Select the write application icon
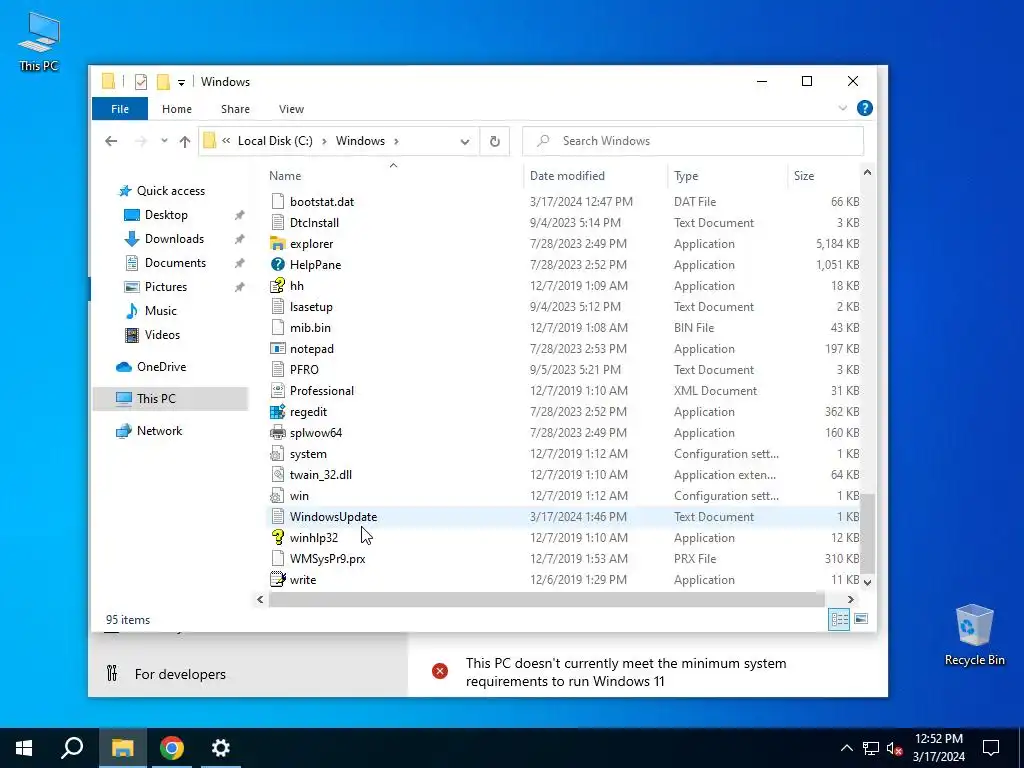This screenshot has width=1024, height=768. click(278, 579)
